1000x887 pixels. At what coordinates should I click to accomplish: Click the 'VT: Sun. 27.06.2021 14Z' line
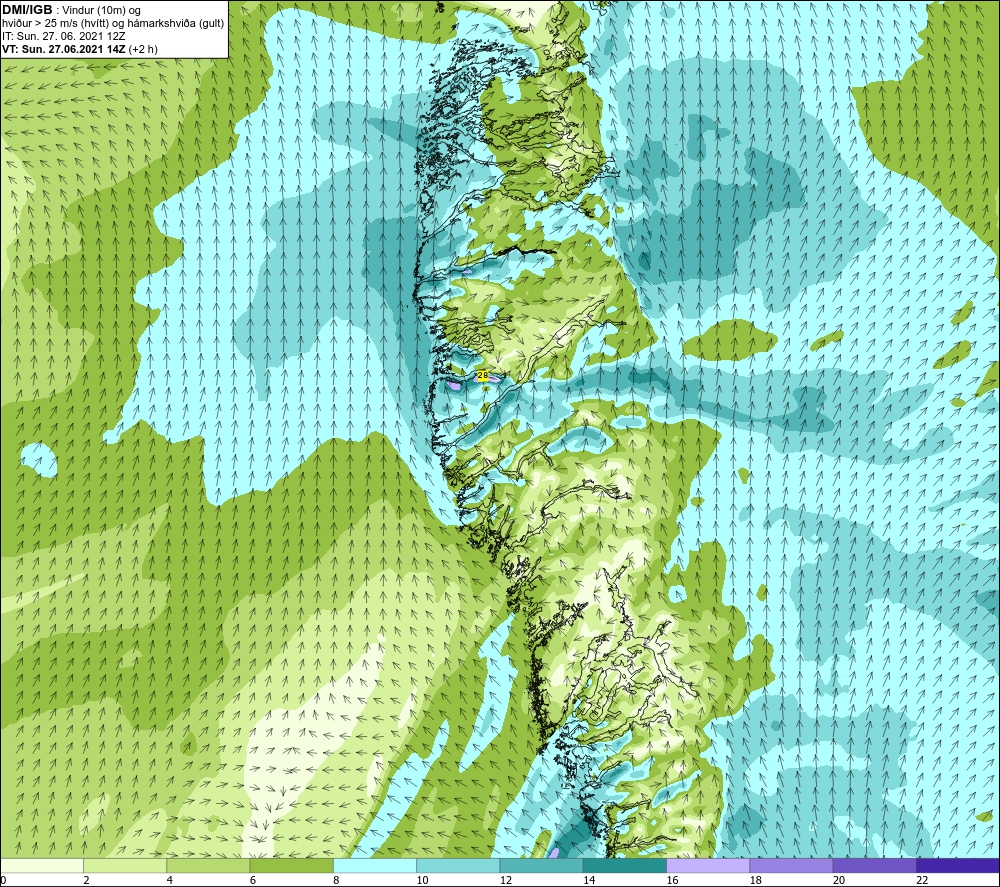[64, 49]
